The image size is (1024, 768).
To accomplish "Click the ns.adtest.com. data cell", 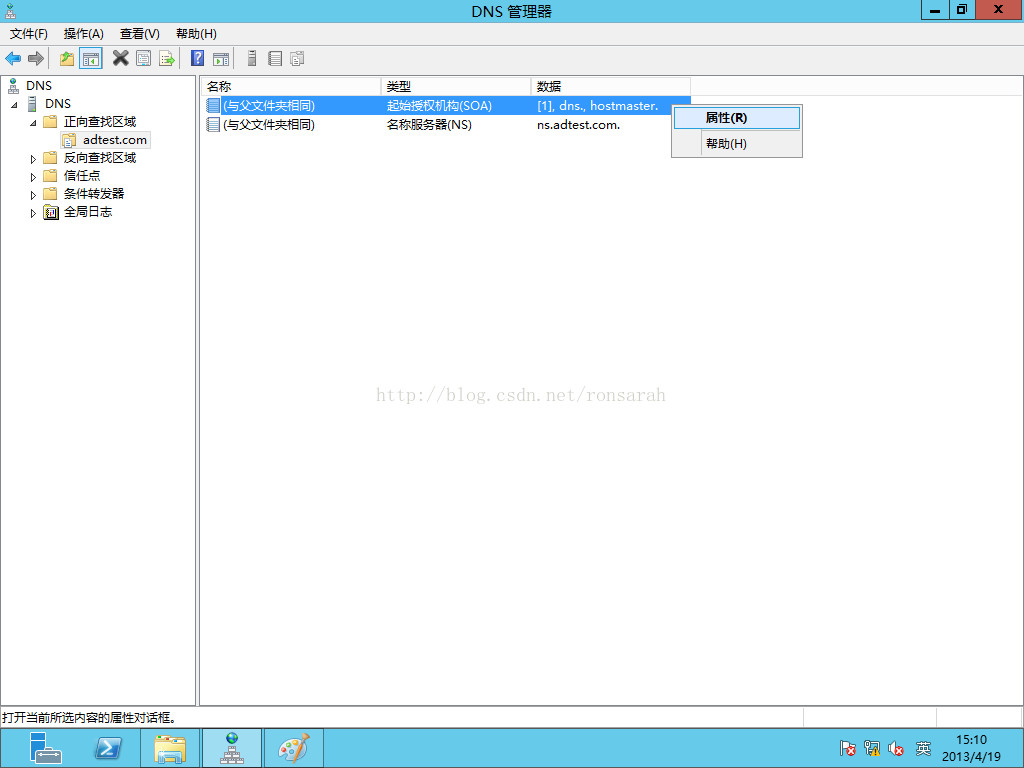I will (579, 124).
